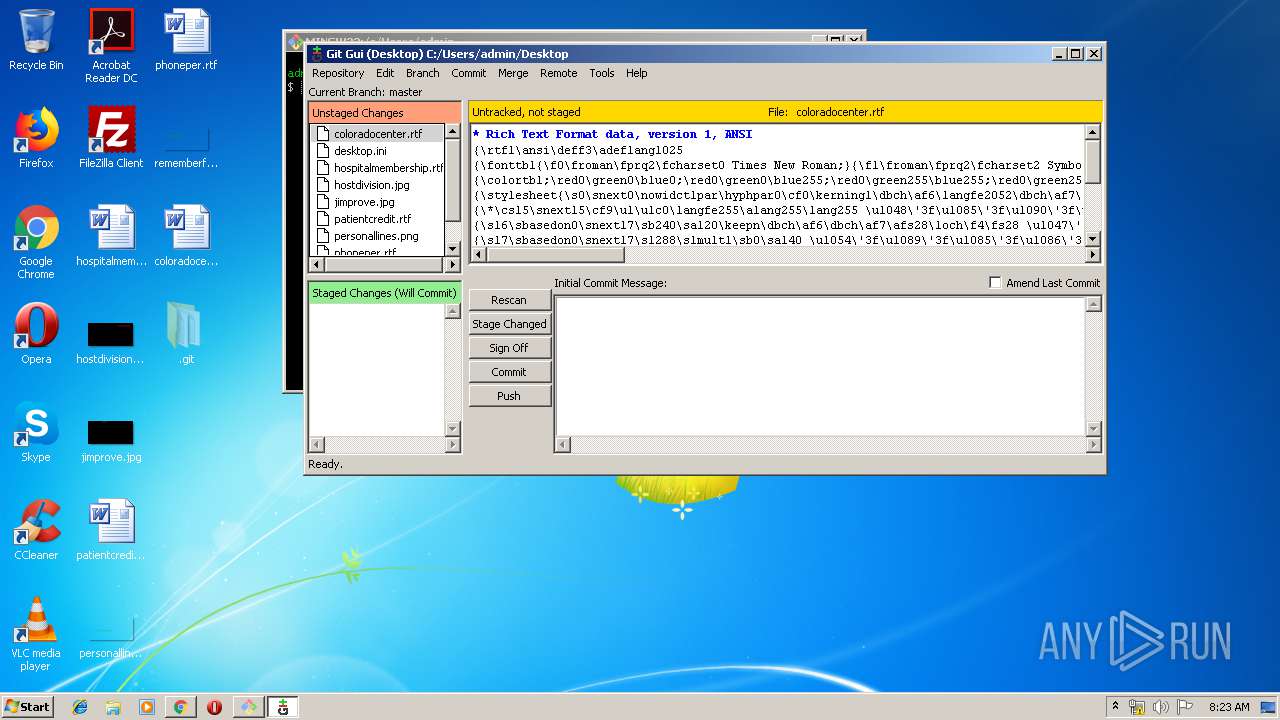Click Stage Changed button
The height and width of the screenshot is (720, 1280).
point(509,324)
